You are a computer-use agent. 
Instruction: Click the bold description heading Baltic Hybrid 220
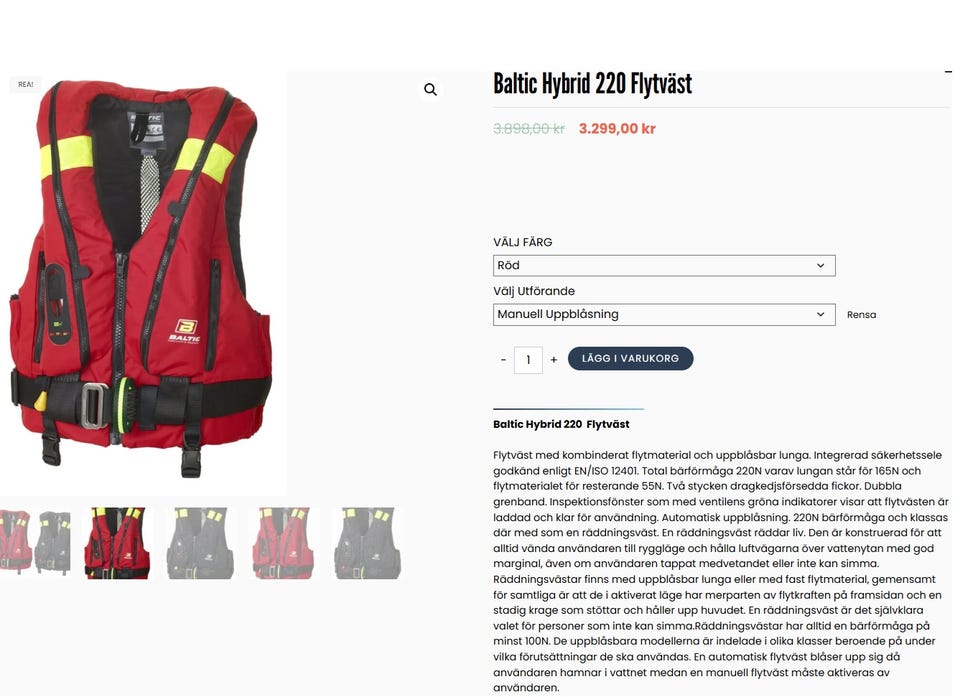click(x=561, y=424)
